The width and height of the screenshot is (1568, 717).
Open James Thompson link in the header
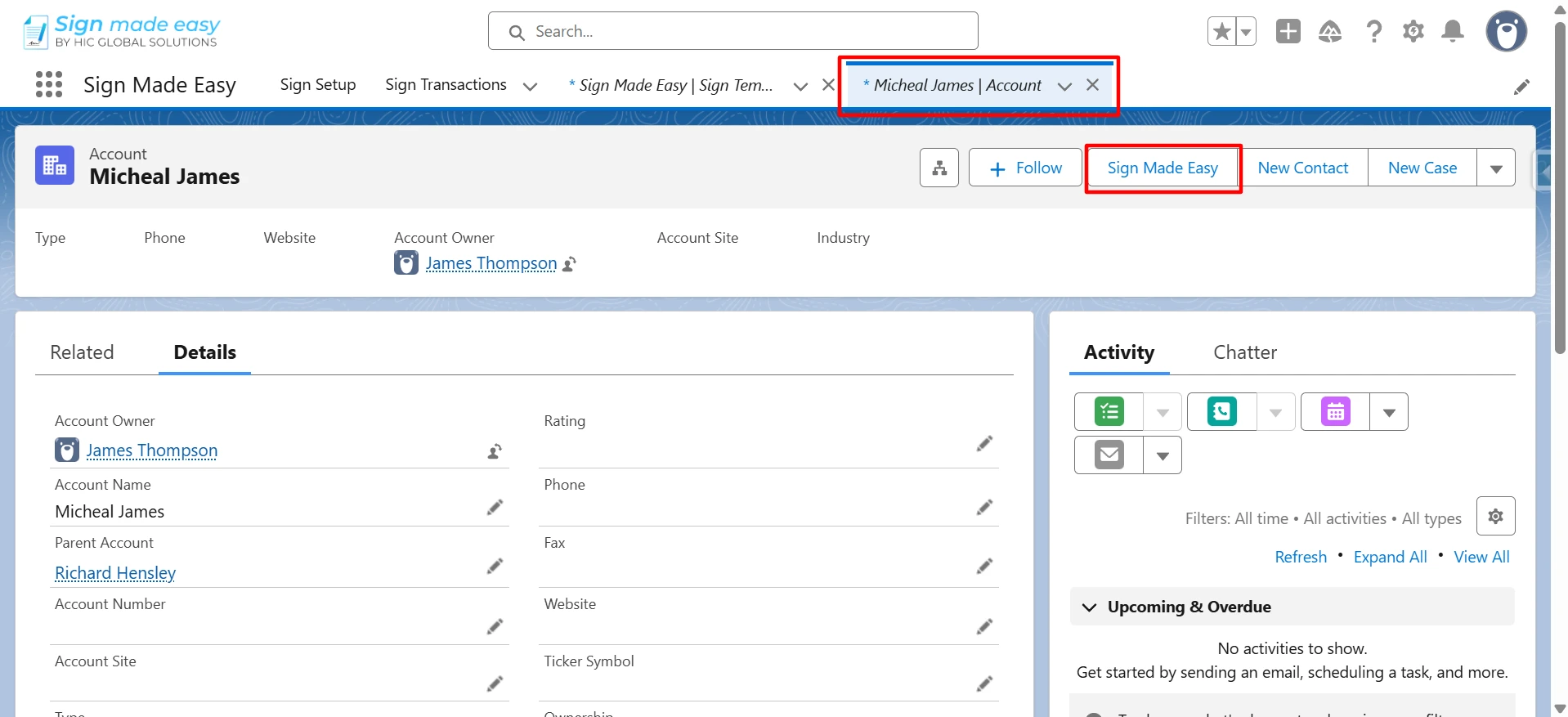(491, 263)
